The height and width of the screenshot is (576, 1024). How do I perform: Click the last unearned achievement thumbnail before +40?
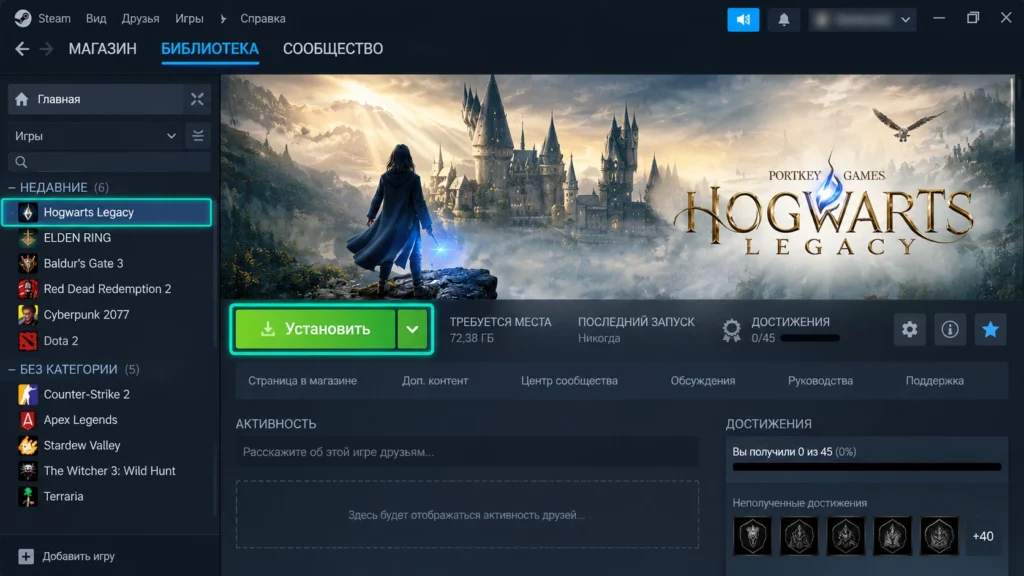tap(939, 536)
